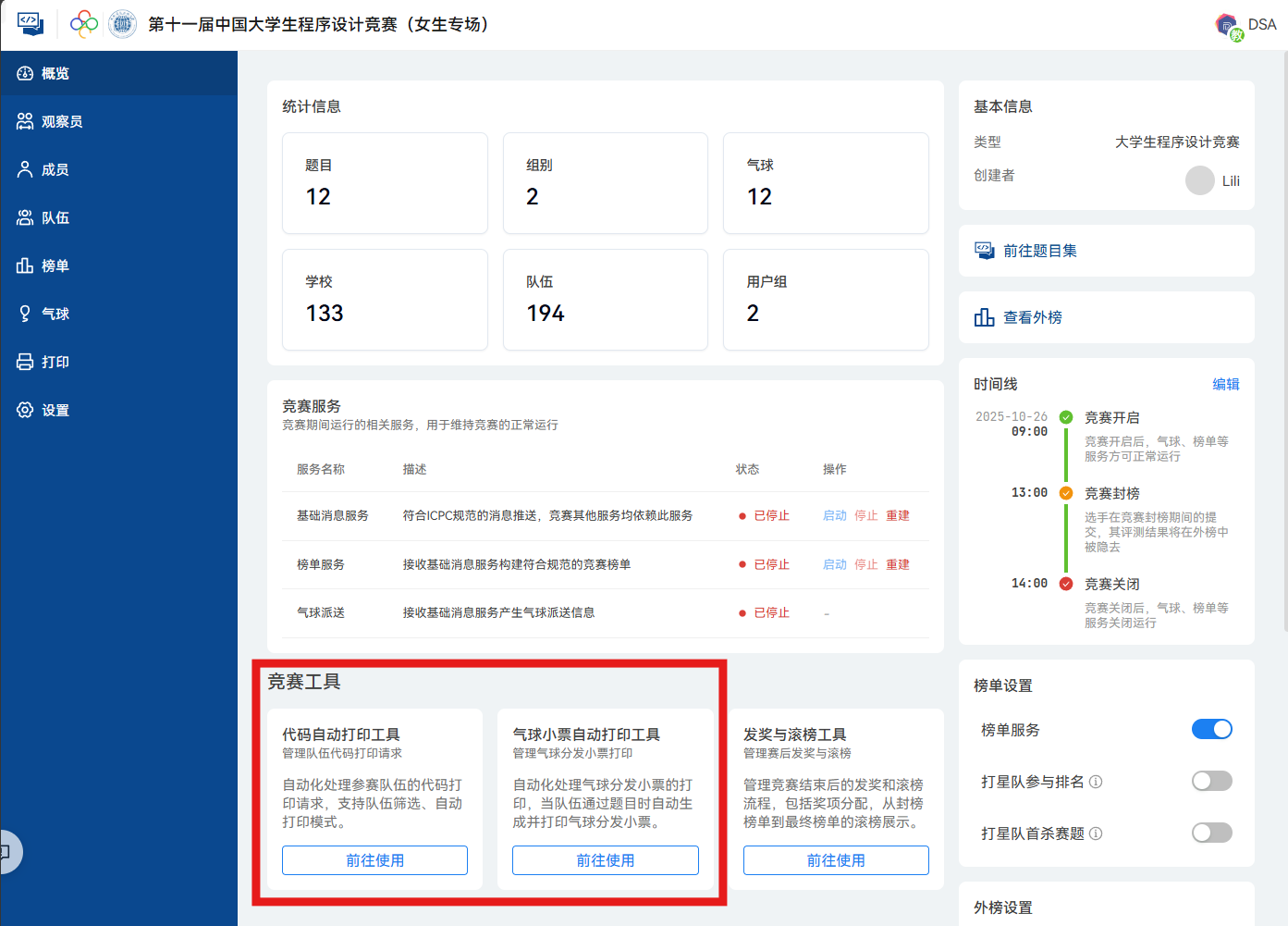1288x926 pixels.
Task: Open 设置 from the sidebar
Action: pos(55,410)
